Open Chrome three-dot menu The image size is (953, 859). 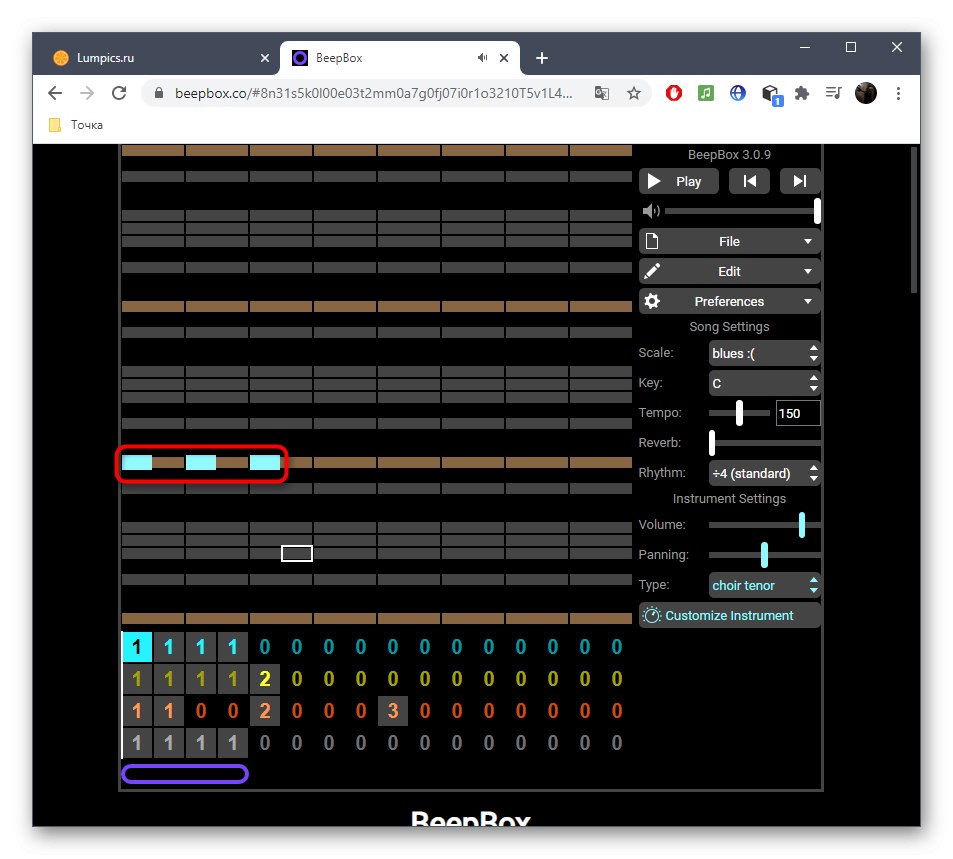click(898, 93)
